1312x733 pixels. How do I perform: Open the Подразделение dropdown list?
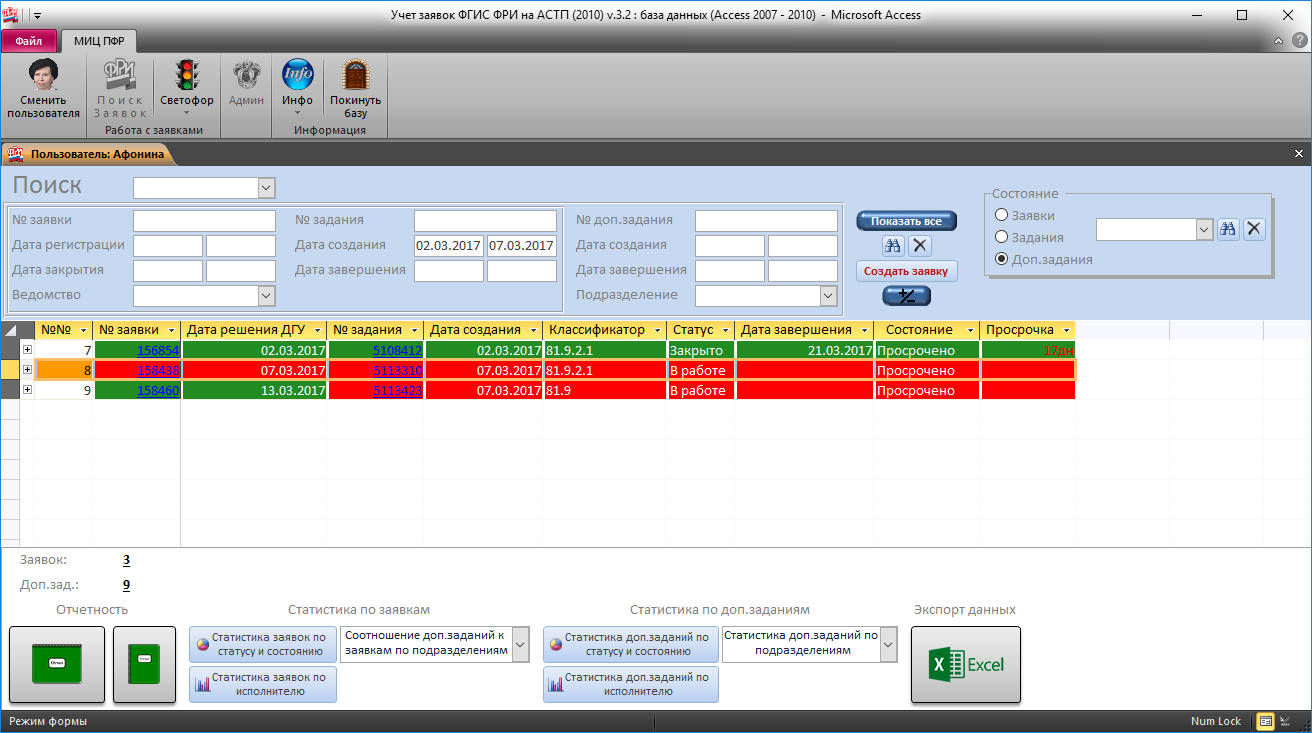click(x=828, y=295)
